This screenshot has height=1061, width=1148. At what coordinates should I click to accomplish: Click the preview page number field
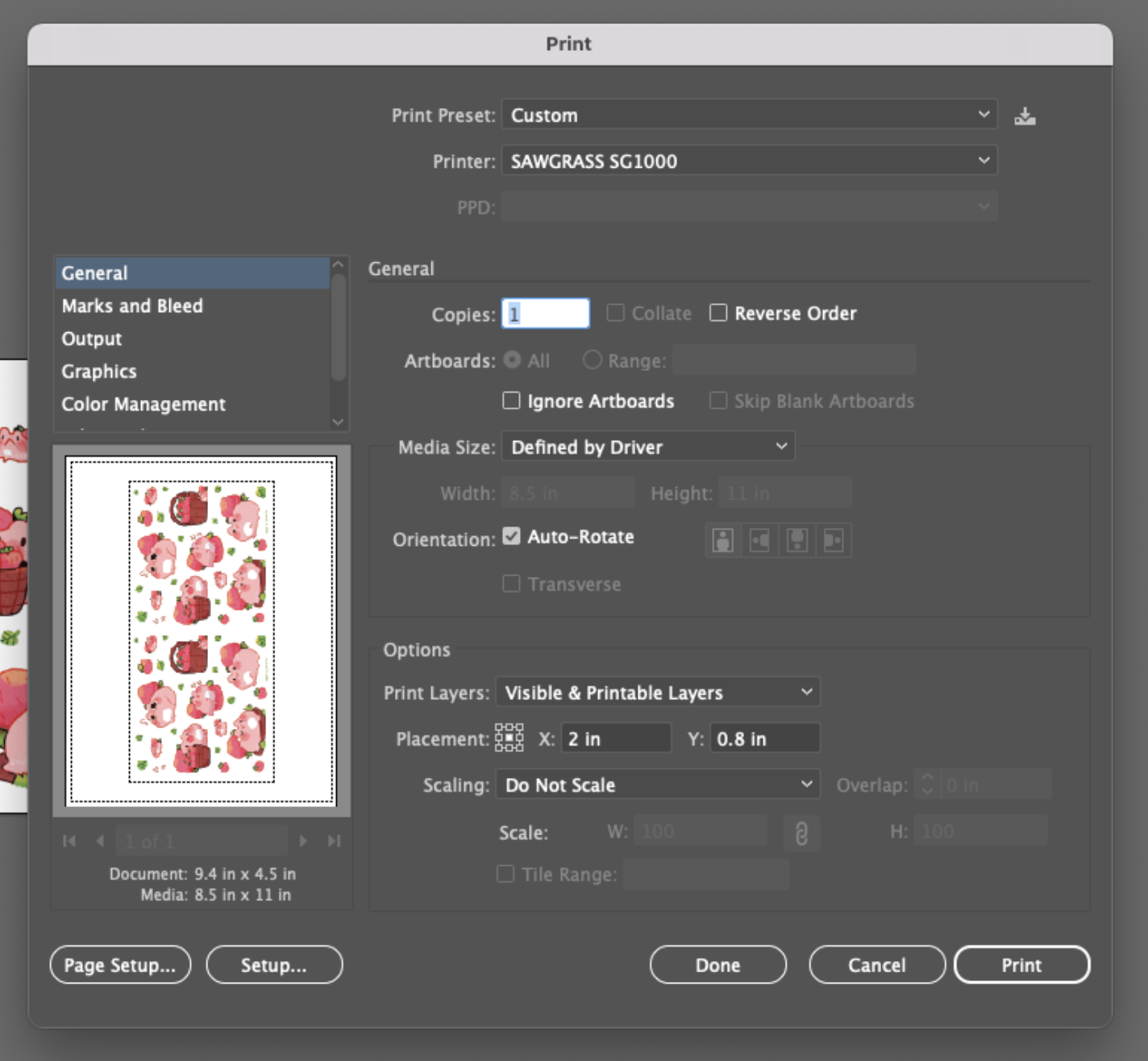coord(202,841)
